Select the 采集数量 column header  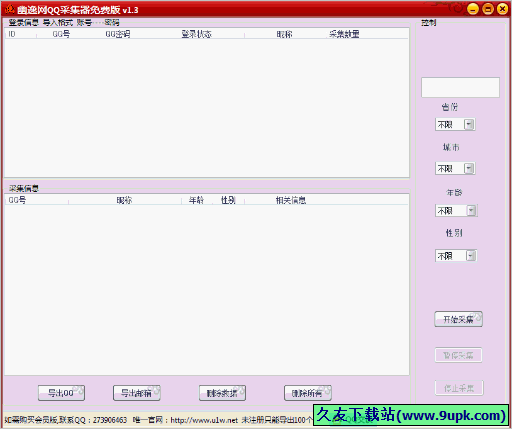[x=344, y=34]
